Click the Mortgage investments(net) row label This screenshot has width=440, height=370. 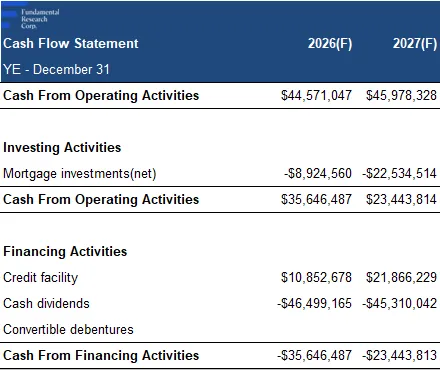80,174
